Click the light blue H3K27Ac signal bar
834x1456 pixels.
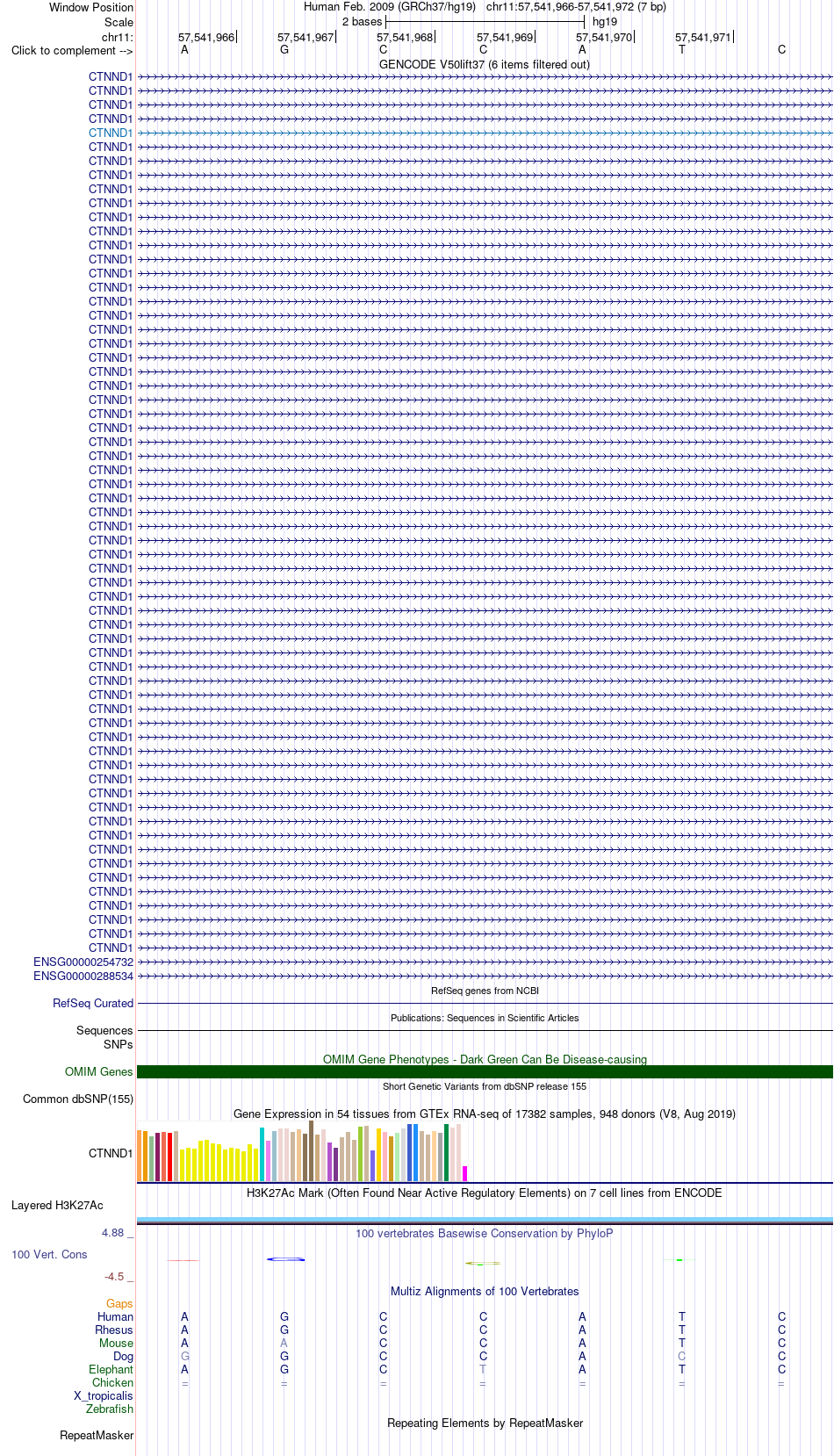pyautogui.click(x=485, y=1220)
